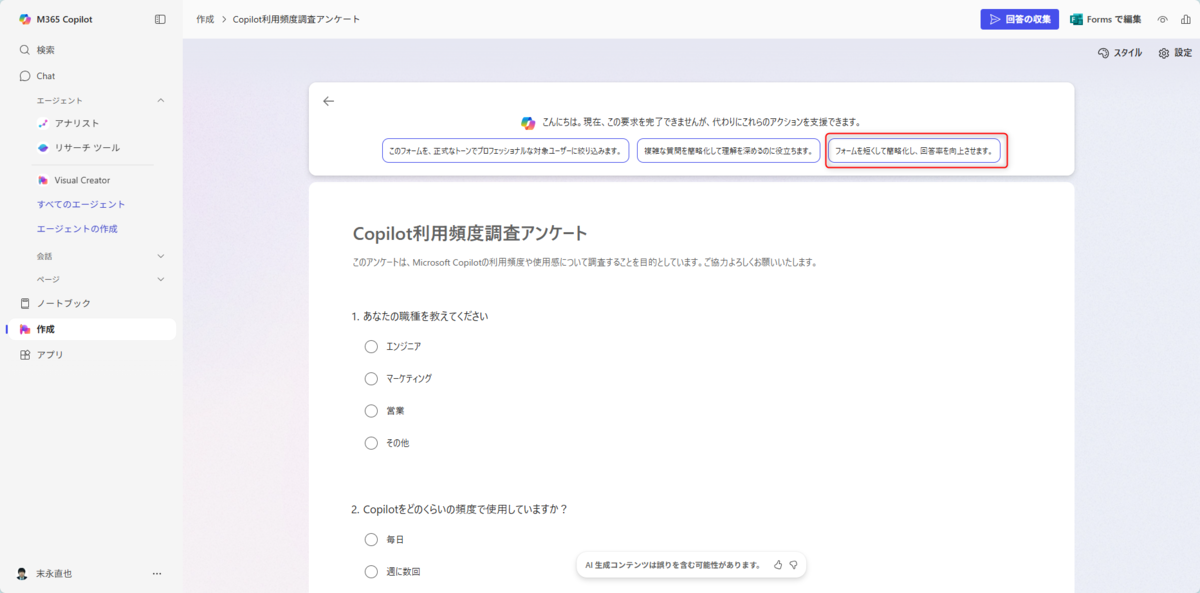Choose the suggestion narrowing to professional target users
The image size is (1200, 593).
click(506, 151)
